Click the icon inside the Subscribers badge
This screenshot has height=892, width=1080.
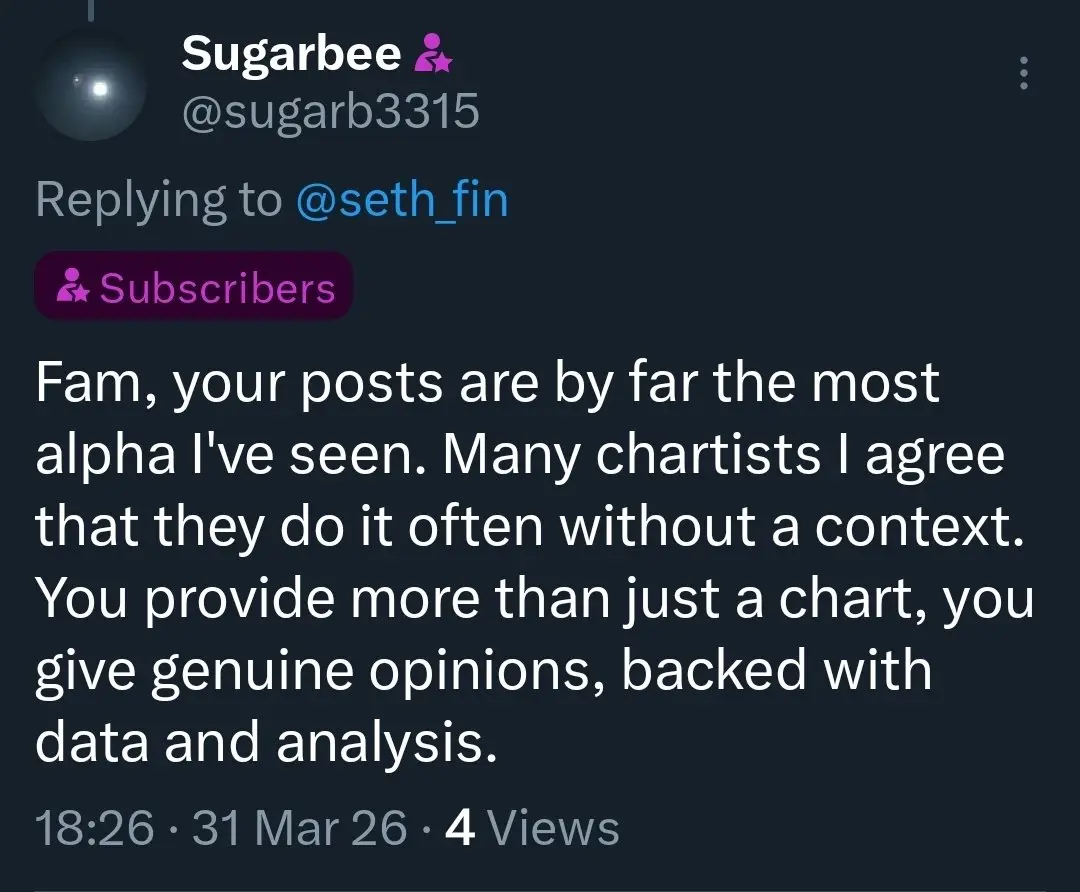[x=73, y=289]
